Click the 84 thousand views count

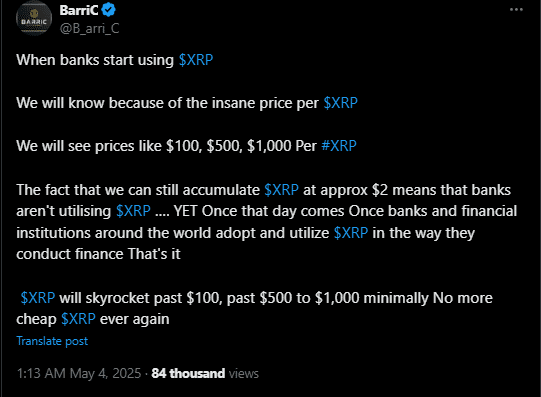(188, 374)
